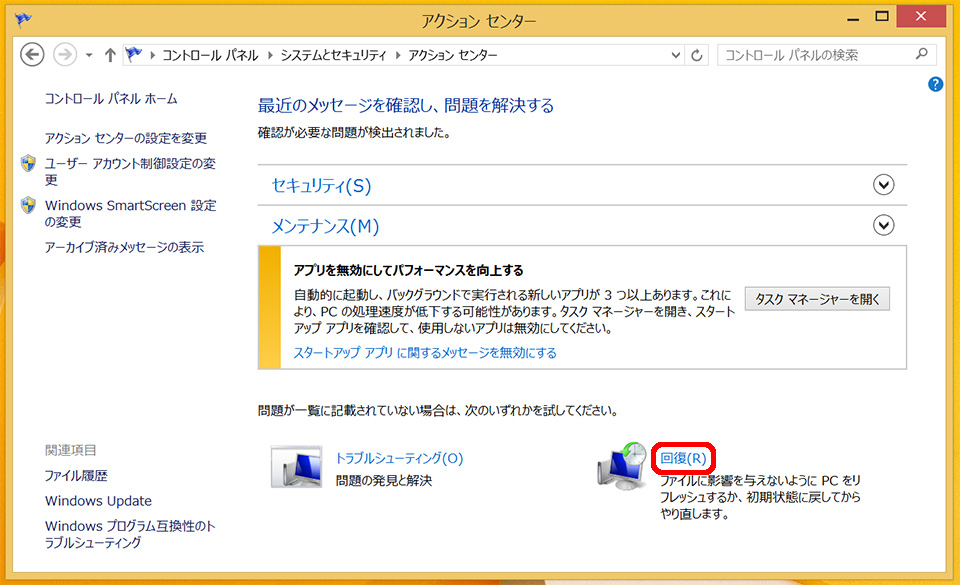Viewport: 960px width, 585px height.
Task: Open the recent locations dropdown arrow
Action: coord(89,56)
